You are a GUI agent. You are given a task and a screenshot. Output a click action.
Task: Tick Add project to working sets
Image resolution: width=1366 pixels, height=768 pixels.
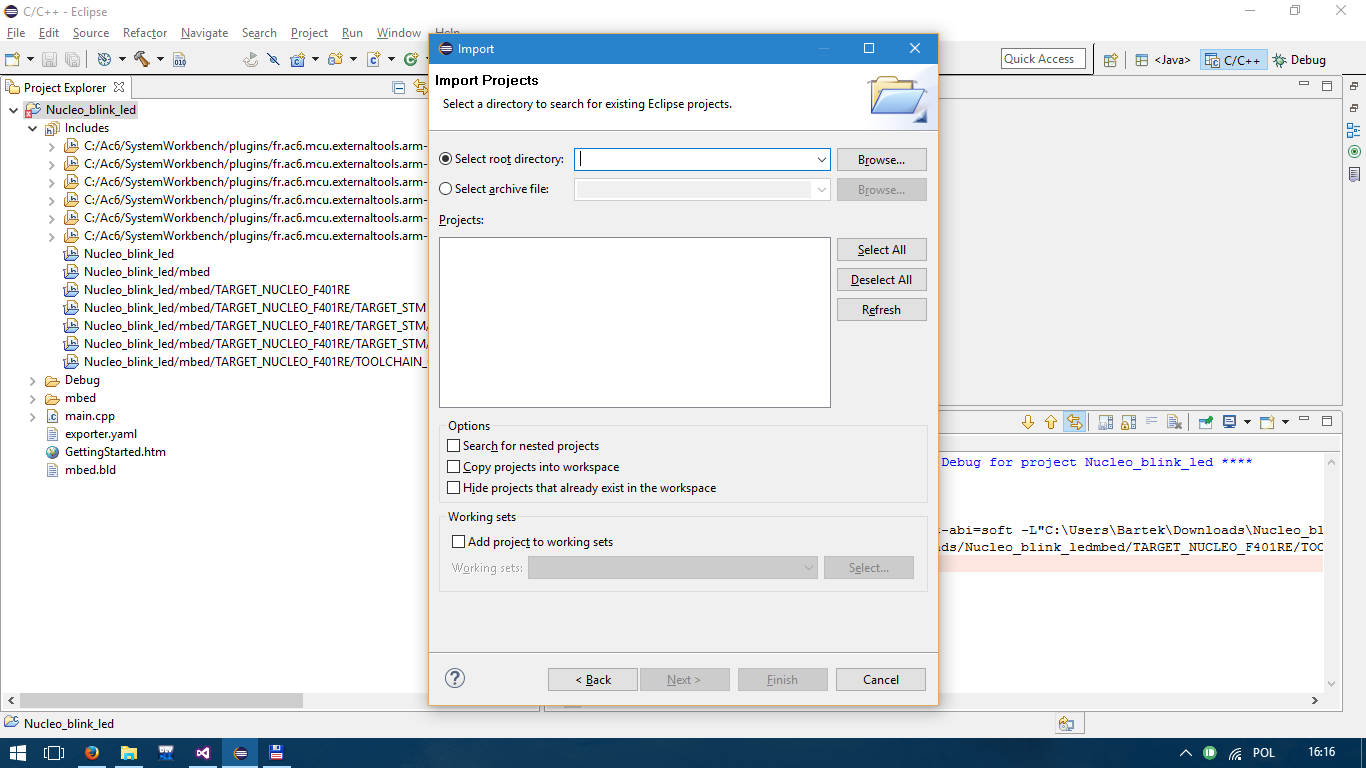(459, 542)
